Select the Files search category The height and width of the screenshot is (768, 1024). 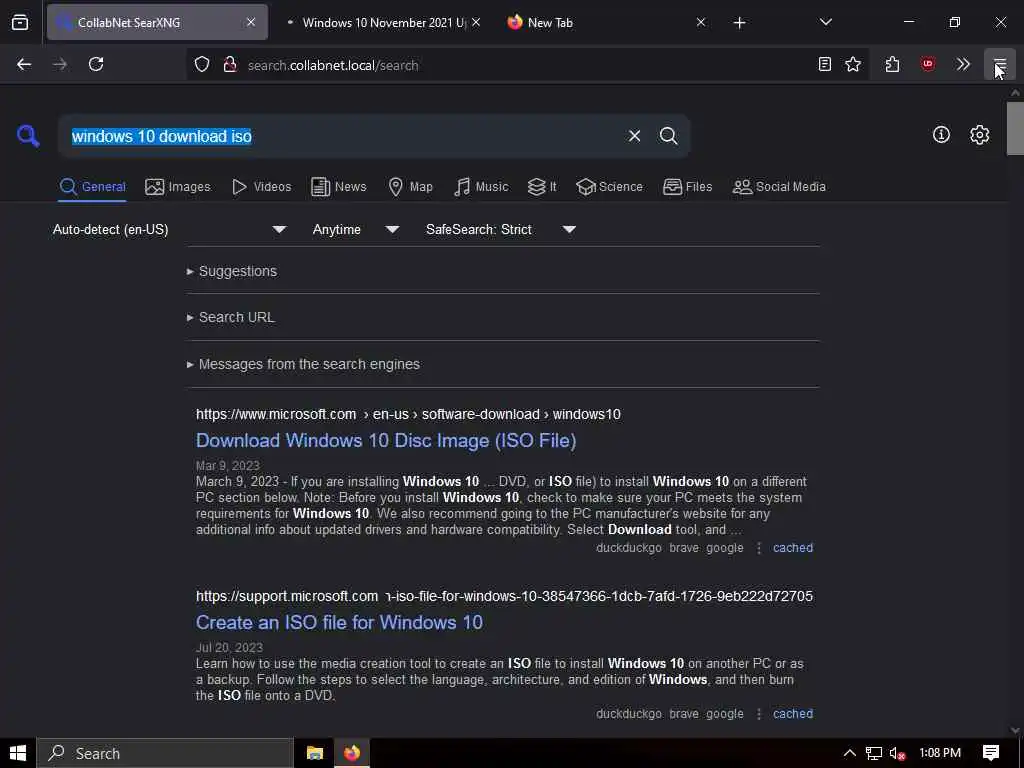coord(687,187)
